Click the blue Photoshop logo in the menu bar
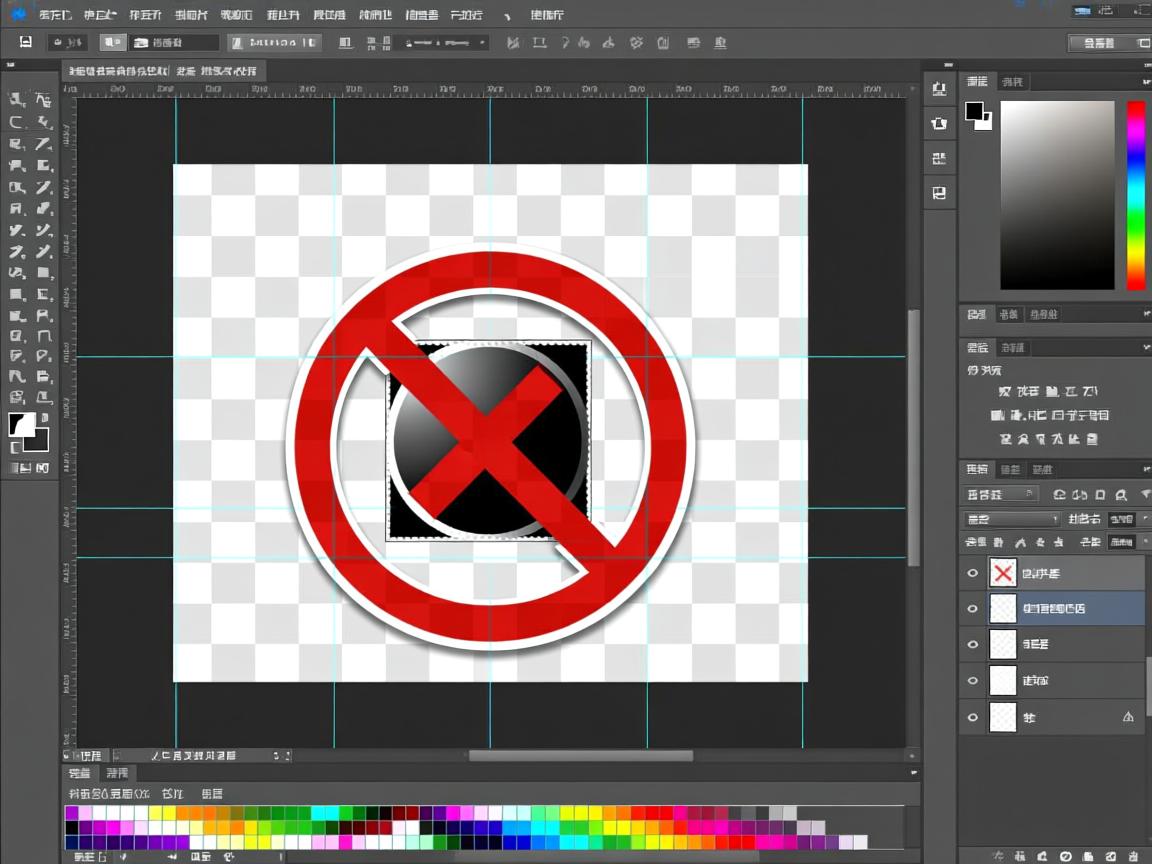 [x=18, y=14]
